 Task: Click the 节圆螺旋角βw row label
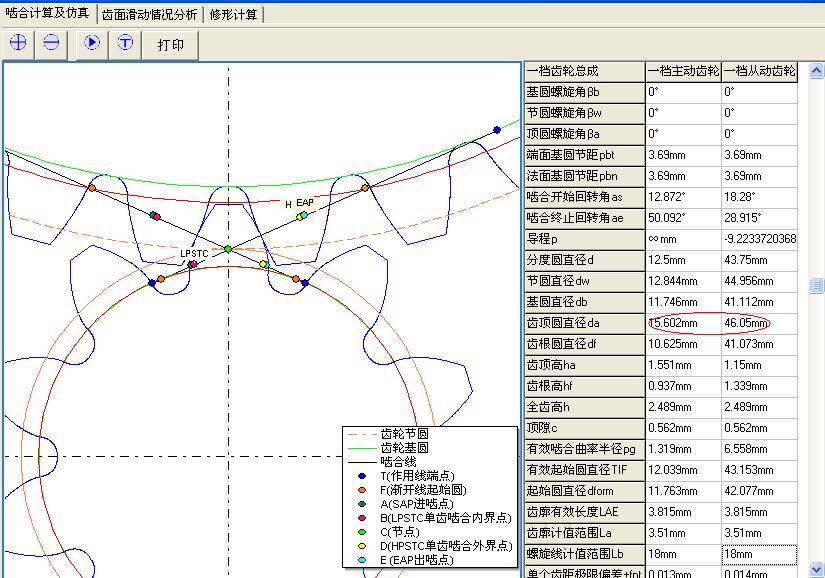pyautogui.click(x=585, y=113)
